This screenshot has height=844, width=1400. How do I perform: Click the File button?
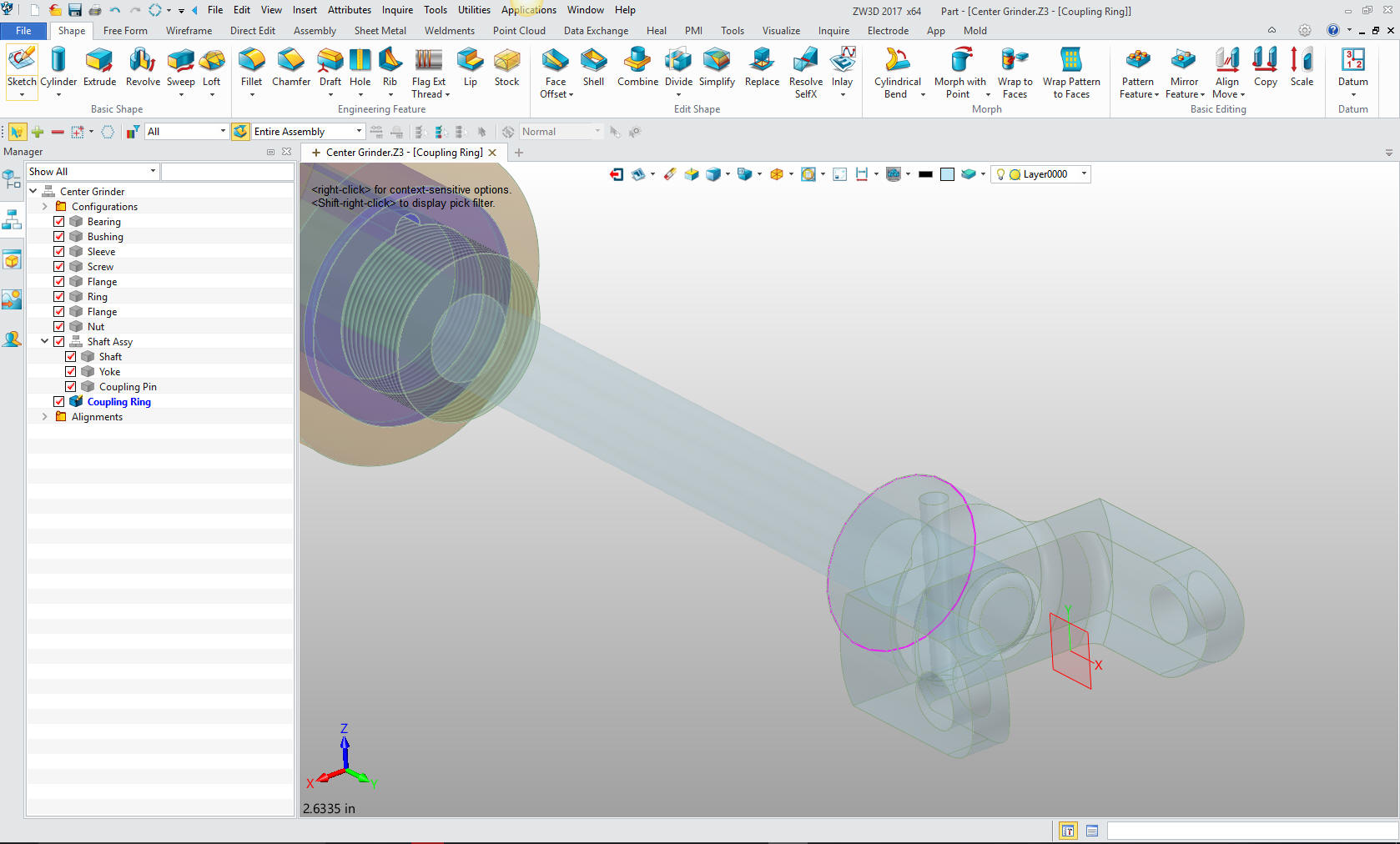(23, 31)
